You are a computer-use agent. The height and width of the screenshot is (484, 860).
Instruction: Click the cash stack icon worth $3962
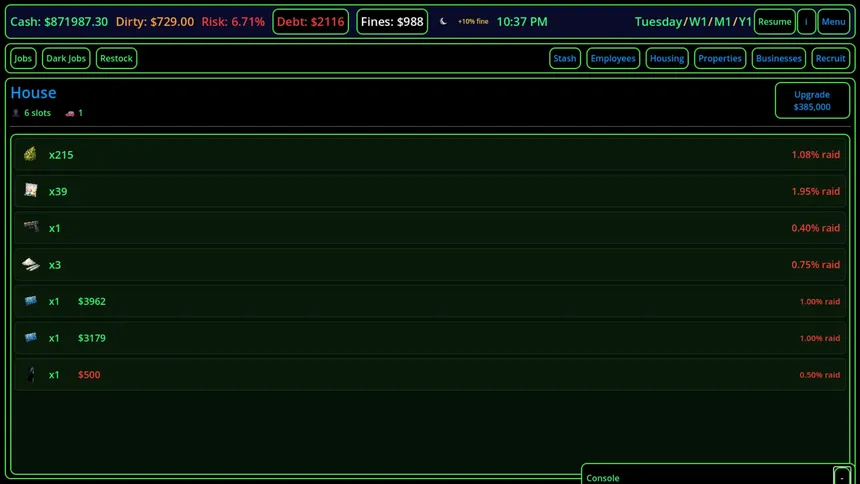coord(30,301)
